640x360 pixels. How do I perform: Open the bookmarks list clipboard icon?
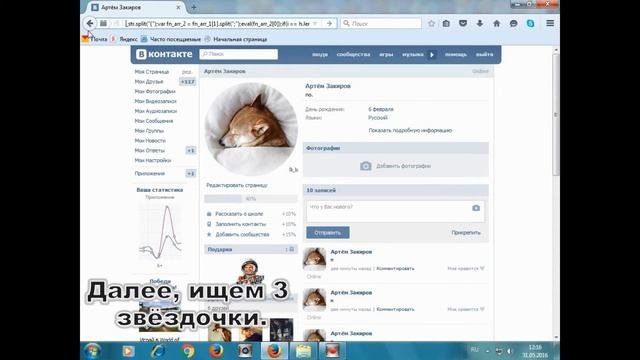tap(446, 24)
